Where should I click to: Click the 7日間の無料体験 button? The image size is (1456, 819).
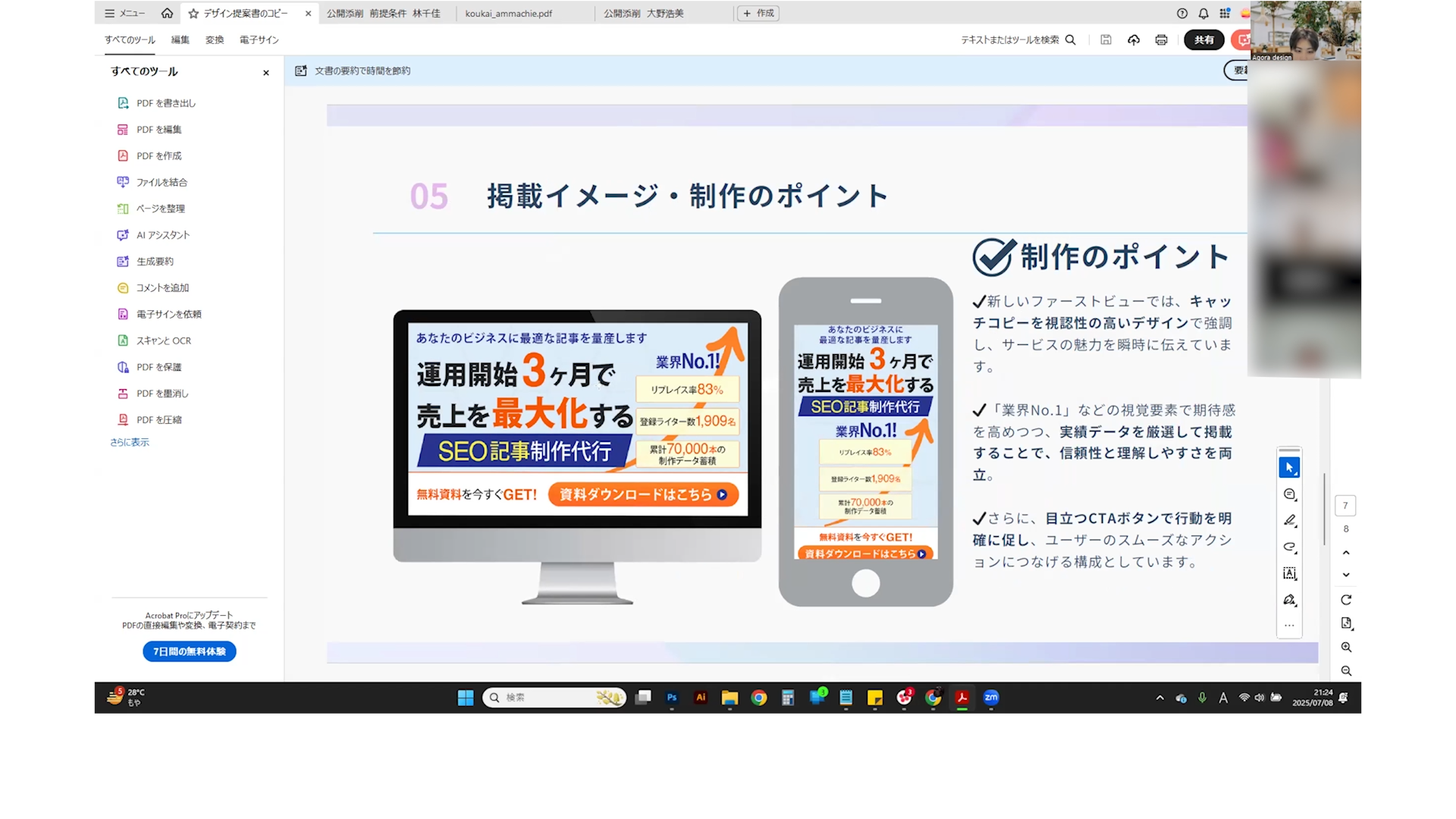[x=190, y=651]
